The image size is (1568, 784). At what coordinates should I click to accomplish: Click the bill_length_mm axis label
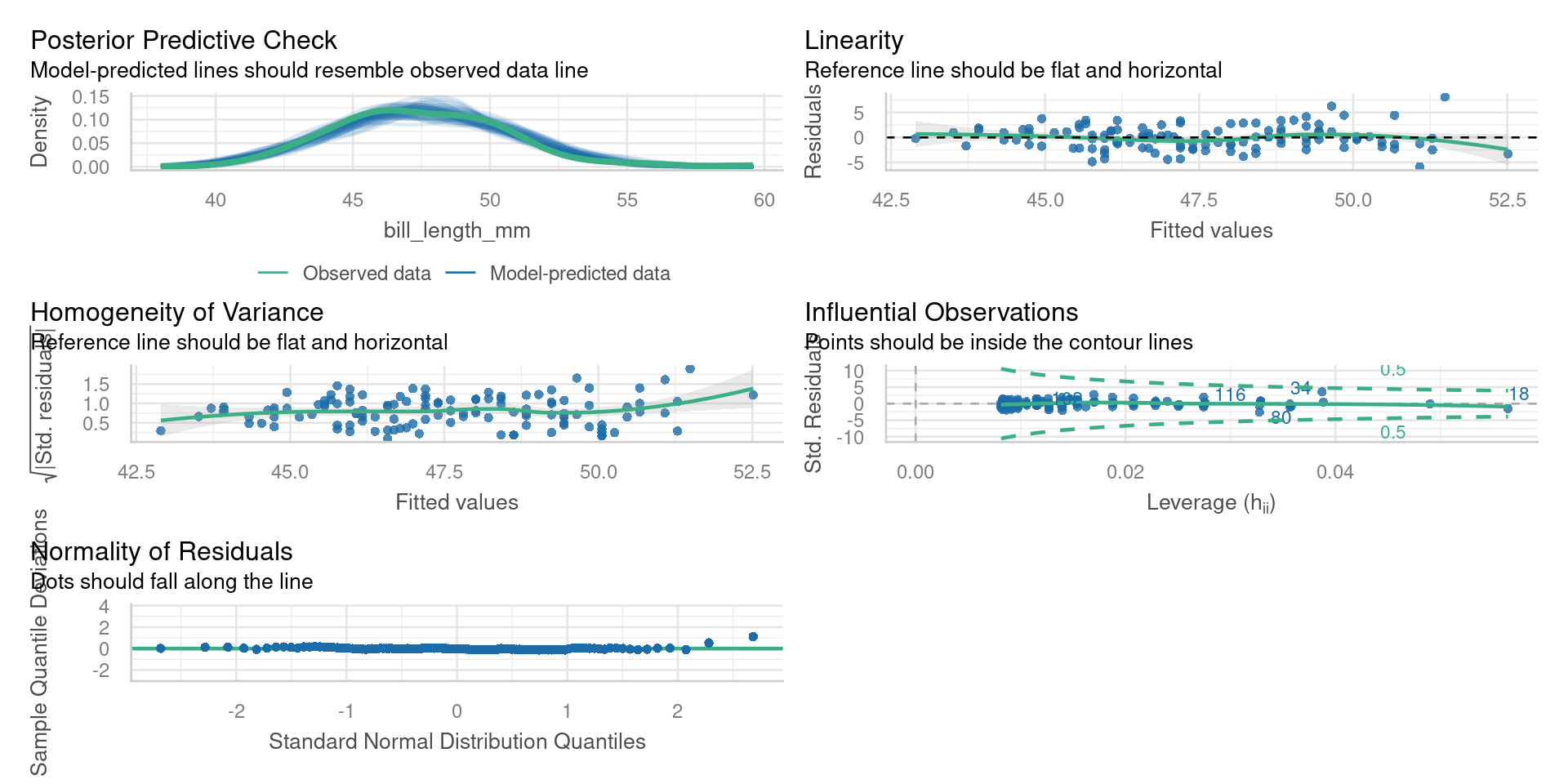click(x=457, y=230)
